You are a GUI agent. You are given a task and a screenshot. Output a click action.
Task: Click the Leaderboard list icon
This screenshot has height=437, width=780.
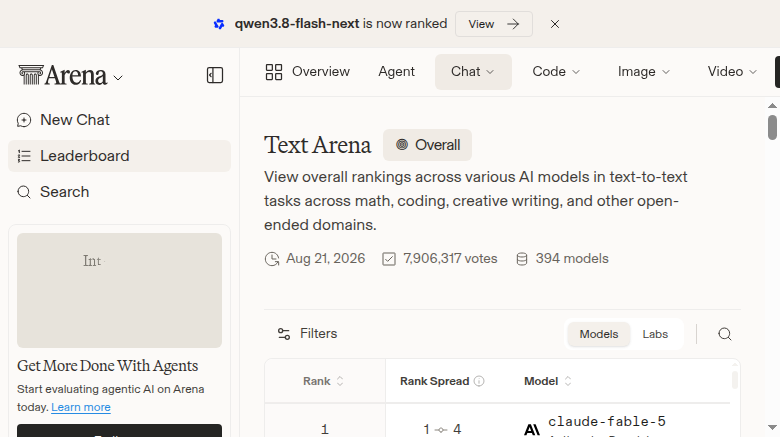(x=24, y=156)
